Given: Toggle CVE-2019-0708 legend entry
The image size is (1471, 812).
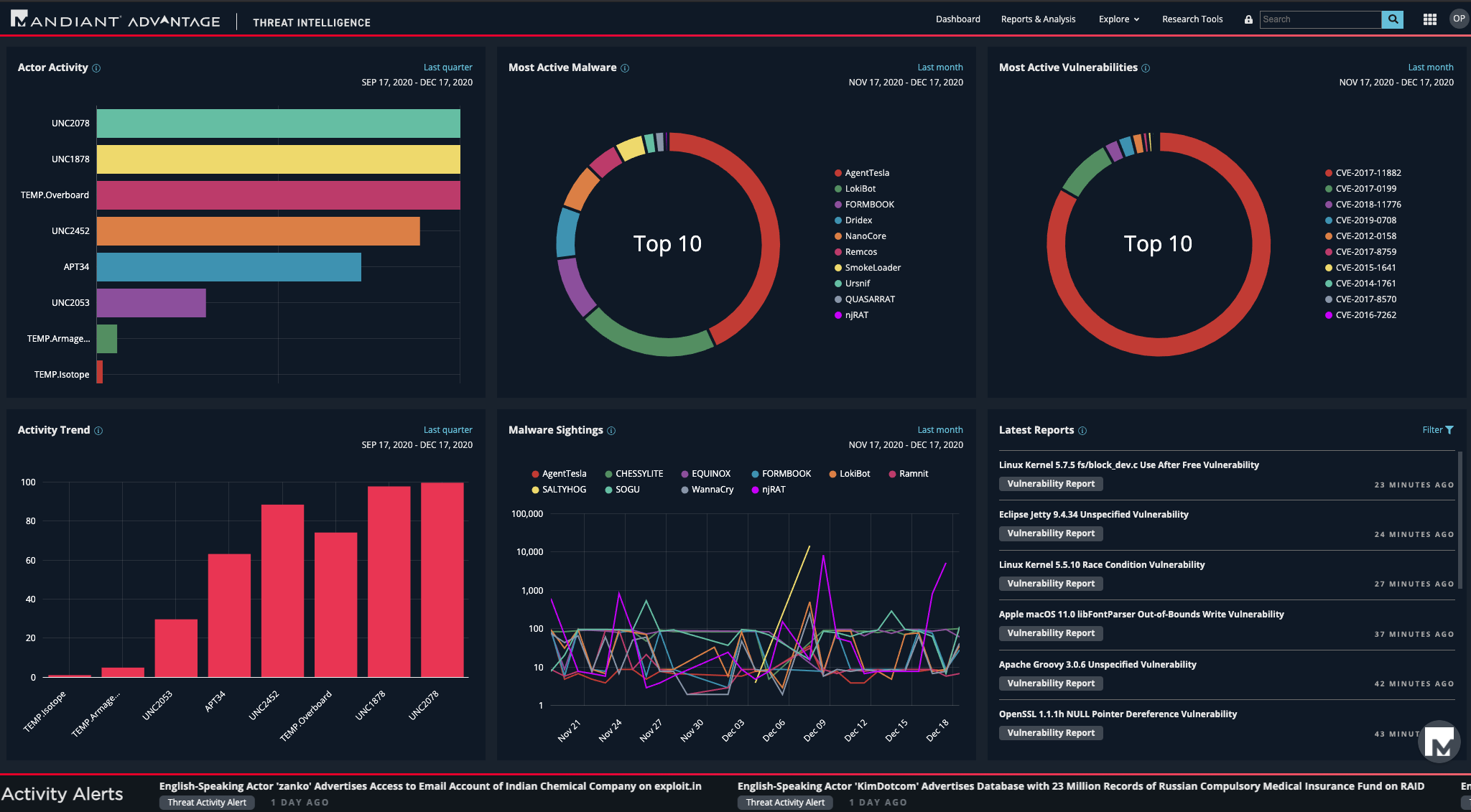Looking at the screenshot, I should tap(1360, 220).
